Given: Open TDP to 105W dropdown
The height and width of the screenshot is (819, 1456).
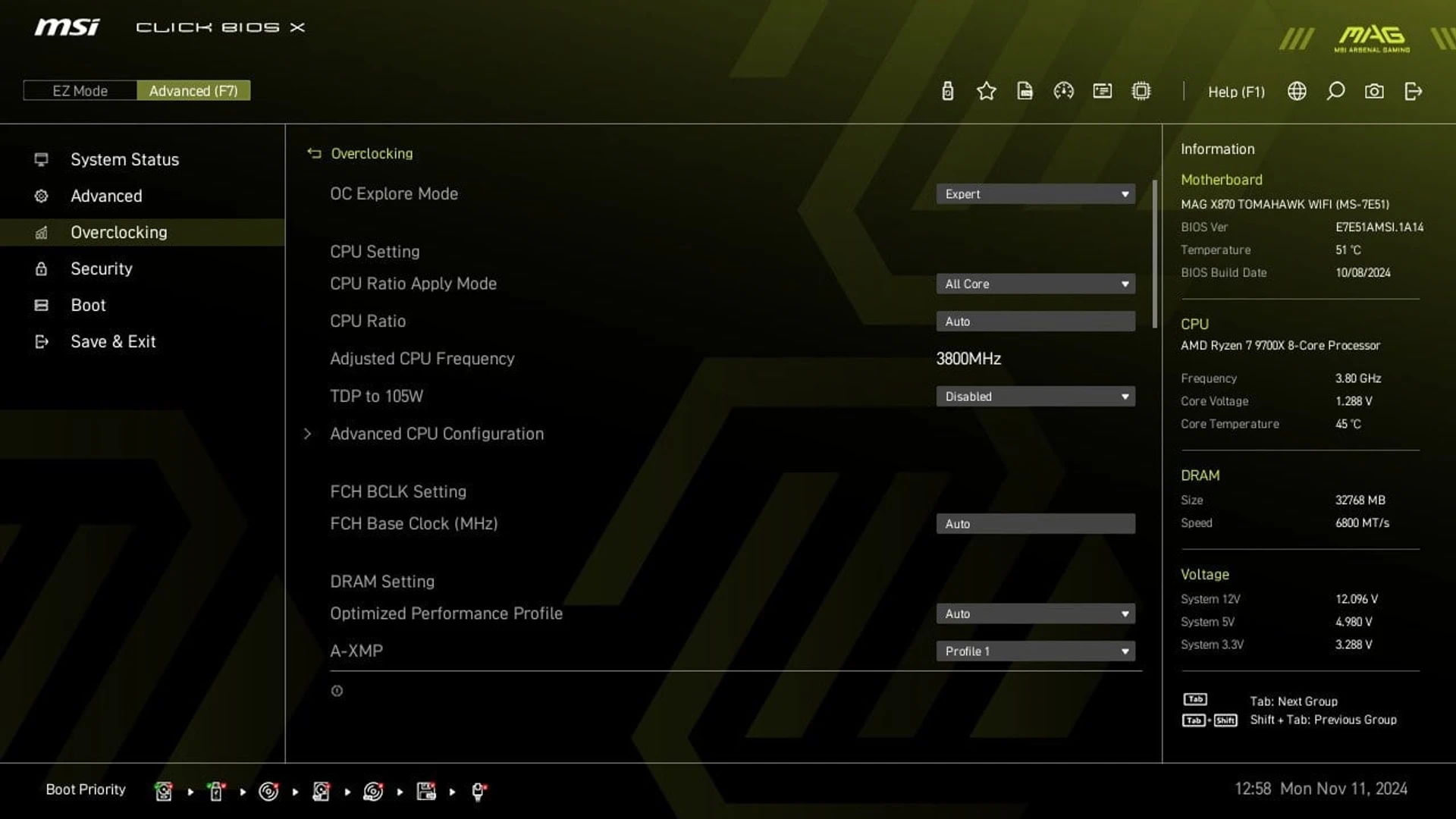Looking at the screenshot, I should (x=1035, y=397).
